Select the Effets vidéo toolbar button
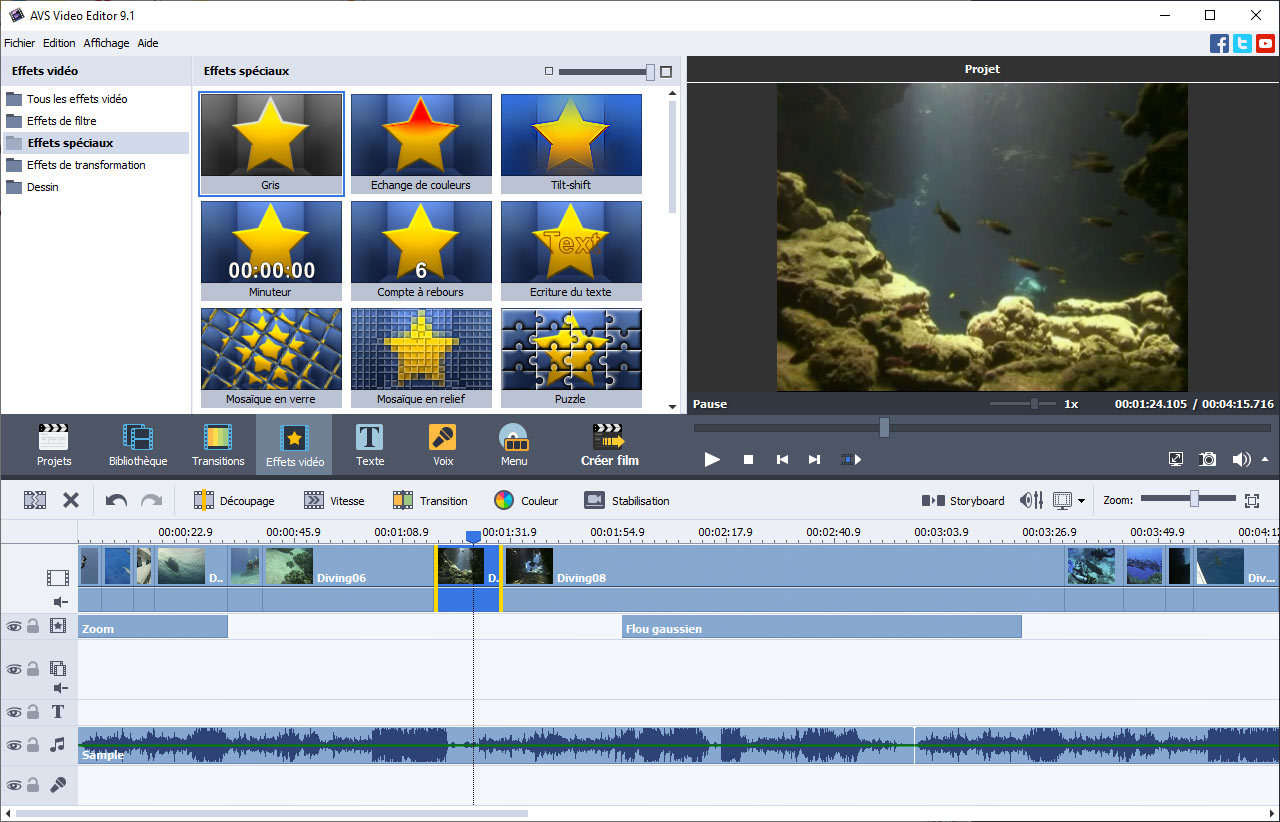This screenshot has width=1280, height=822. tap(294, 445)
